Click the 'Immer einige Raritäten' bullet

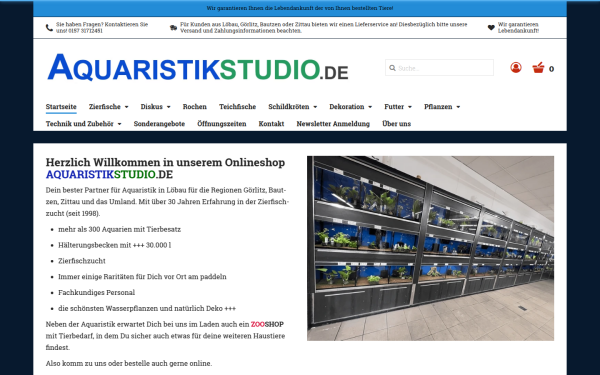click(x=142, y=277)
